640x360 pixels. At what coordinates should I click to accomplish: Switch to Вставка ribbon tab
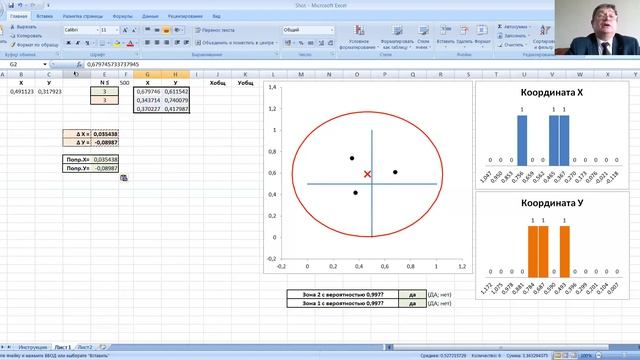tap(44, 16)
